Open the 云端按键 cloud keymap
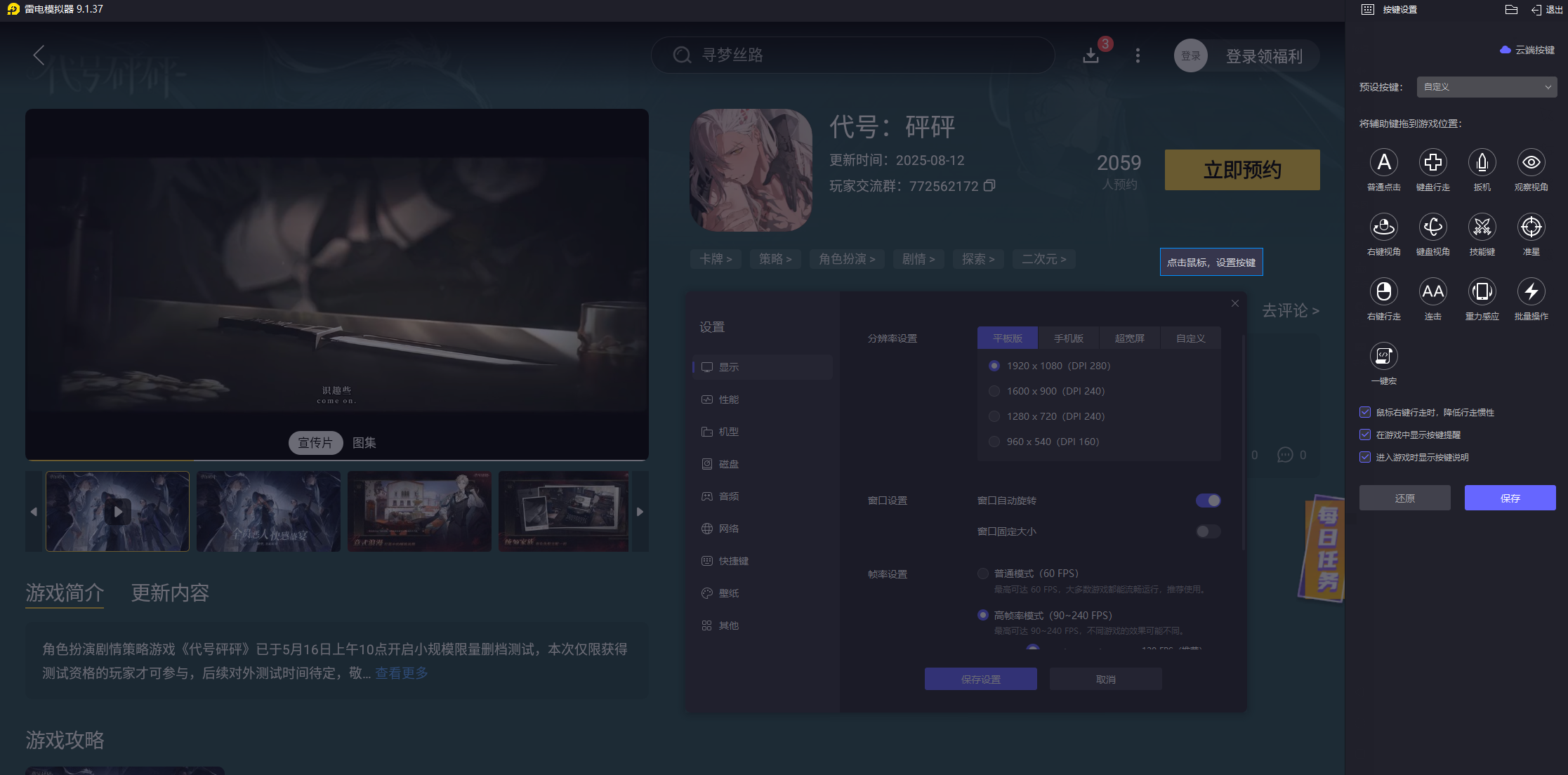This screenshot has height=775, width=1568. tap(1527, 50)
